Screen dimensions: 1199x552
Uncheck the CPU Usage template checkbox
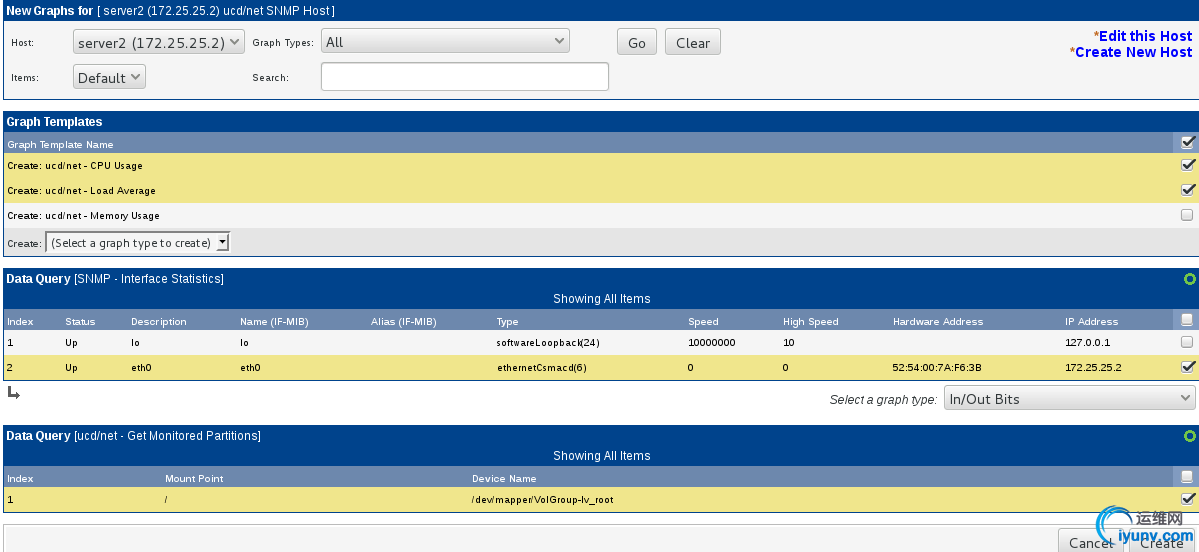[x=1188, y=165]
